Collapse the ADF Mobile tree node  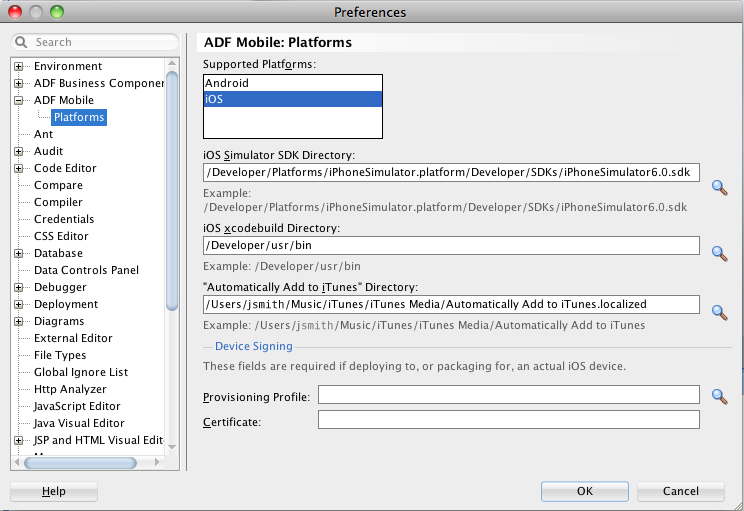click(x=19, y=100)
